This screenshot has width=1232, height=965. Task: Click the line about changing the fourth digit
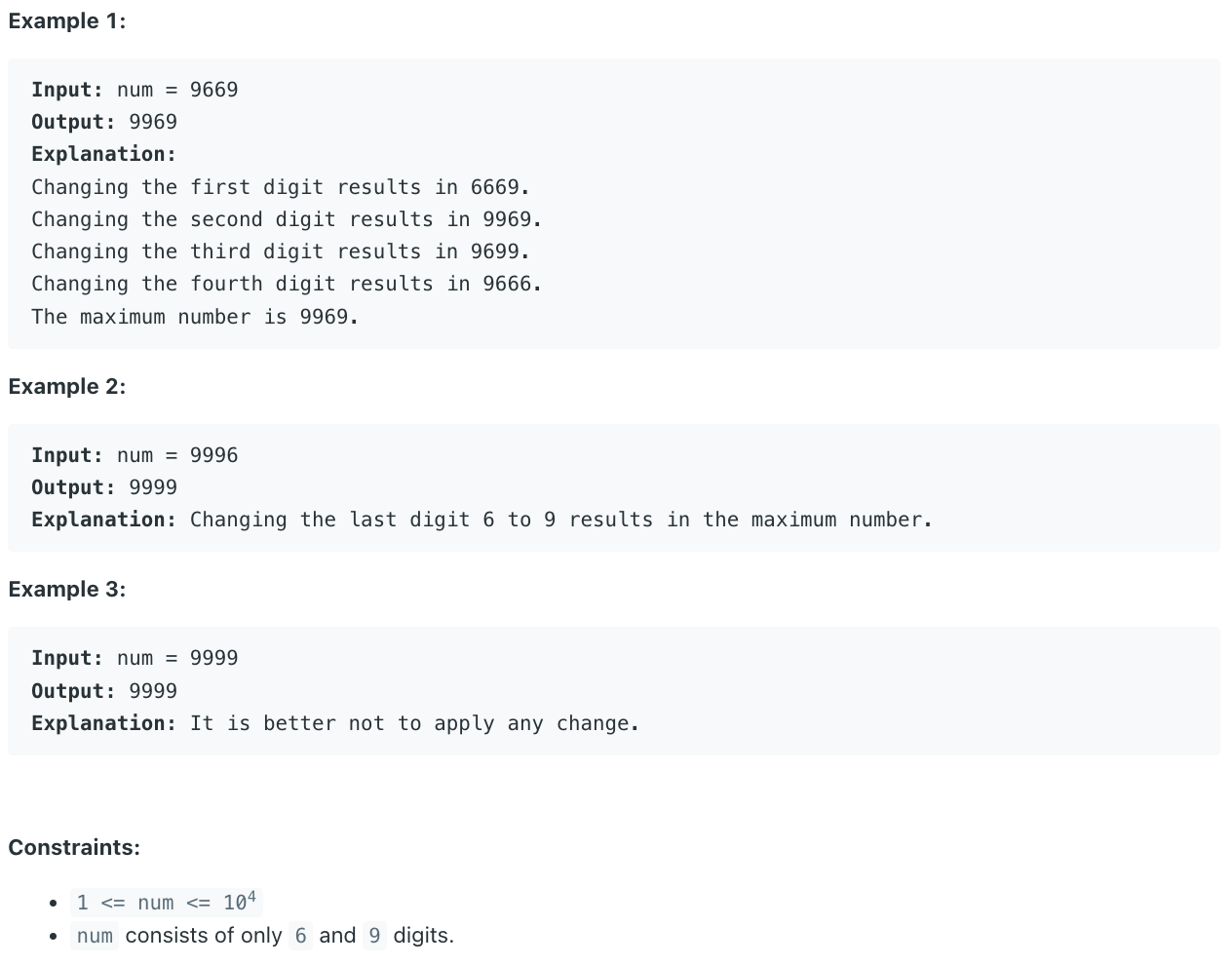tap(287, 284)
